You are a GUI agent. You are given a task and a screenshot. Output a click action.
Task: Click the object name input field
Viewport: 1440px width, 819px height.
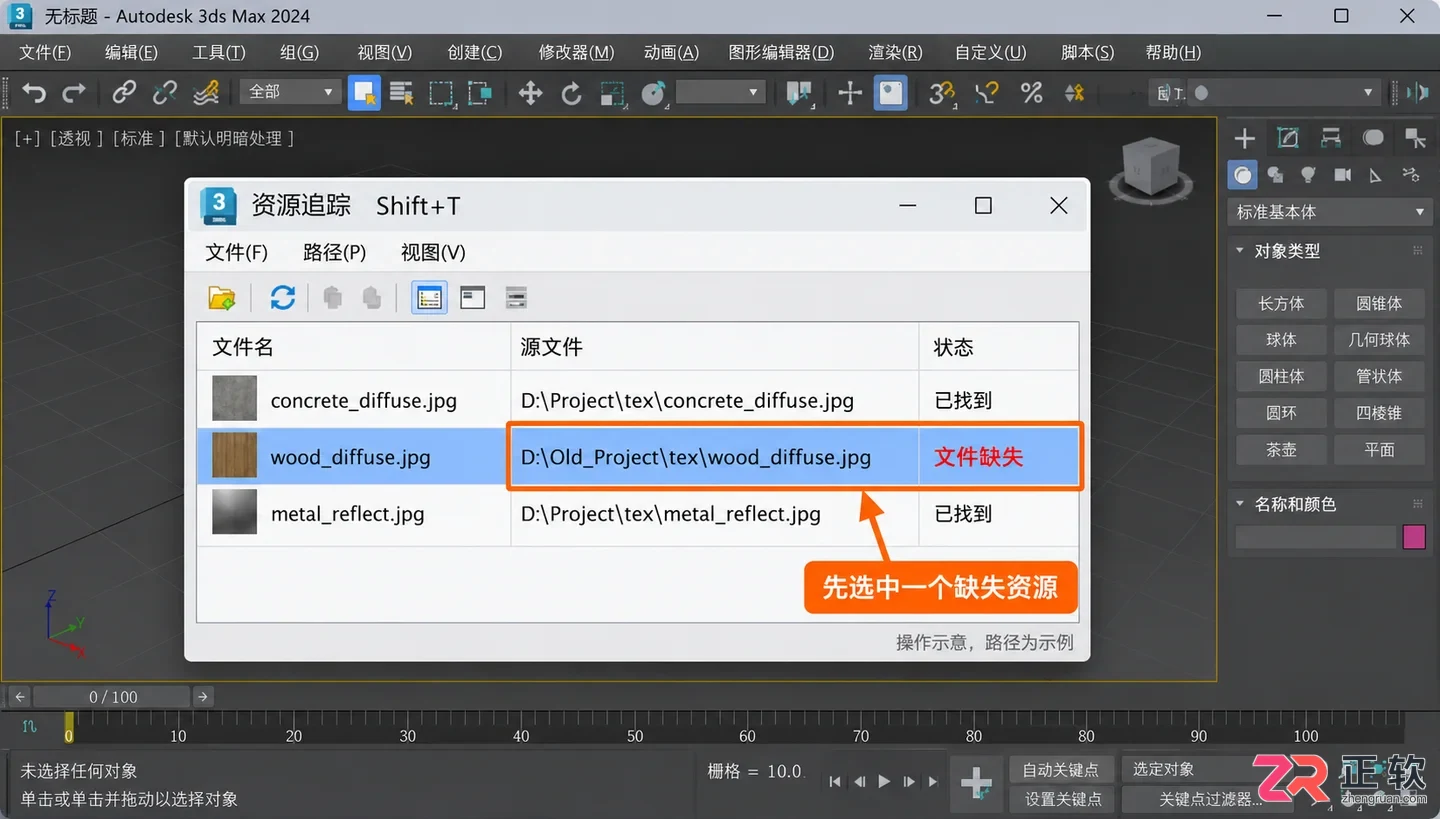1315,537
